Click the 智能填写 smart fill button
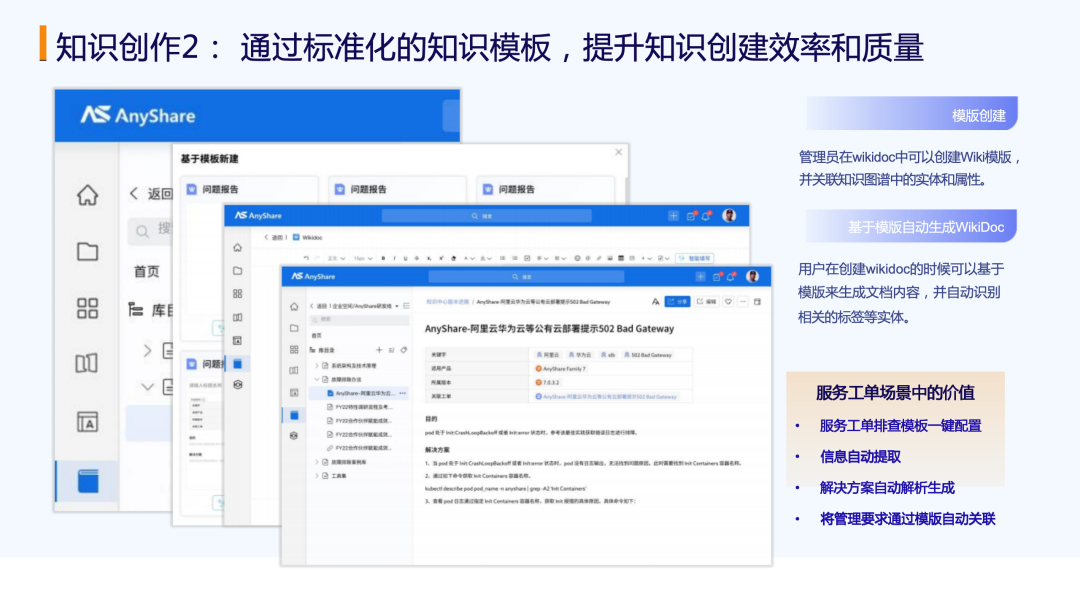 click(x=694, y=258)
